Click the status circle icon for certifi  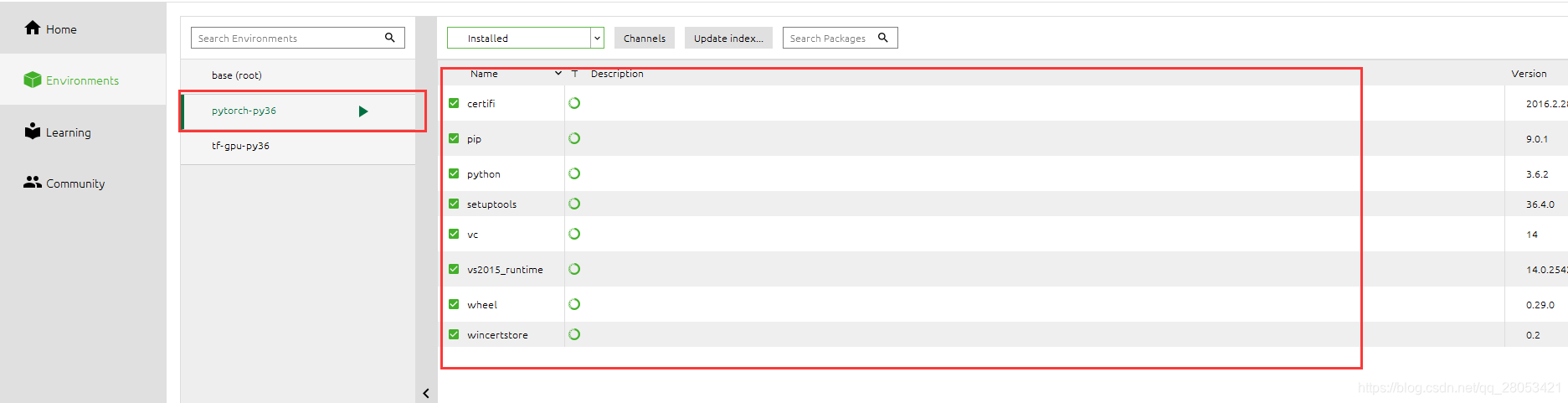point(574,103)
